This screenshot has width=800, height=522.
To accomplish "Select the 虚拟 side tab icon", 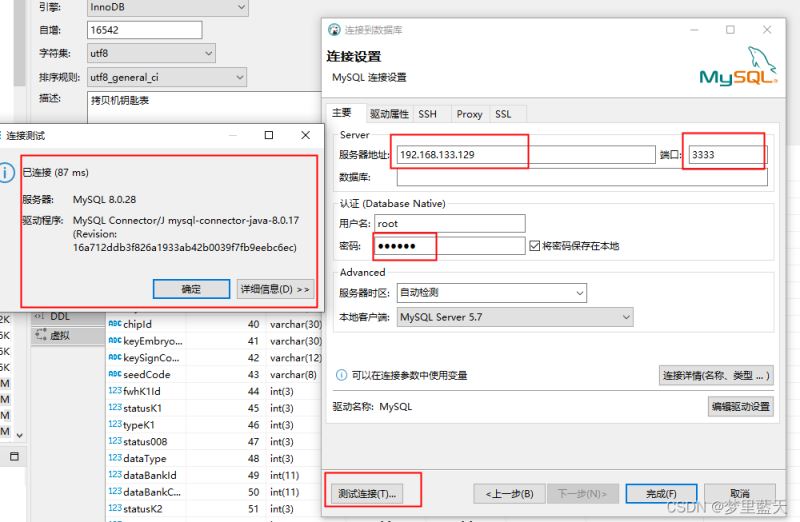I will pyautogui.click(x=41, y=335).
